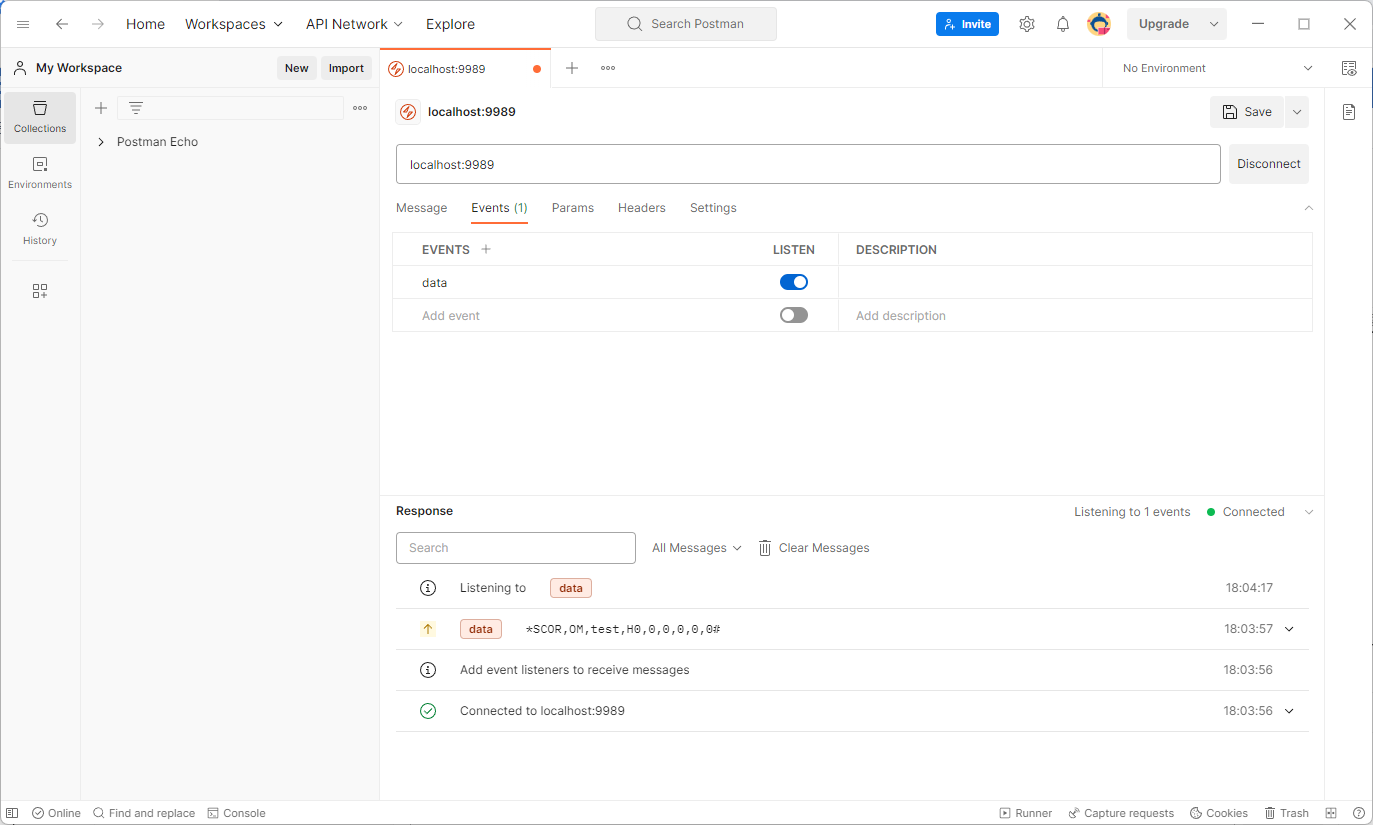Screen dimensions: 1373x825
Task: Click the Upgrade button
Action: pos(1165,24)
